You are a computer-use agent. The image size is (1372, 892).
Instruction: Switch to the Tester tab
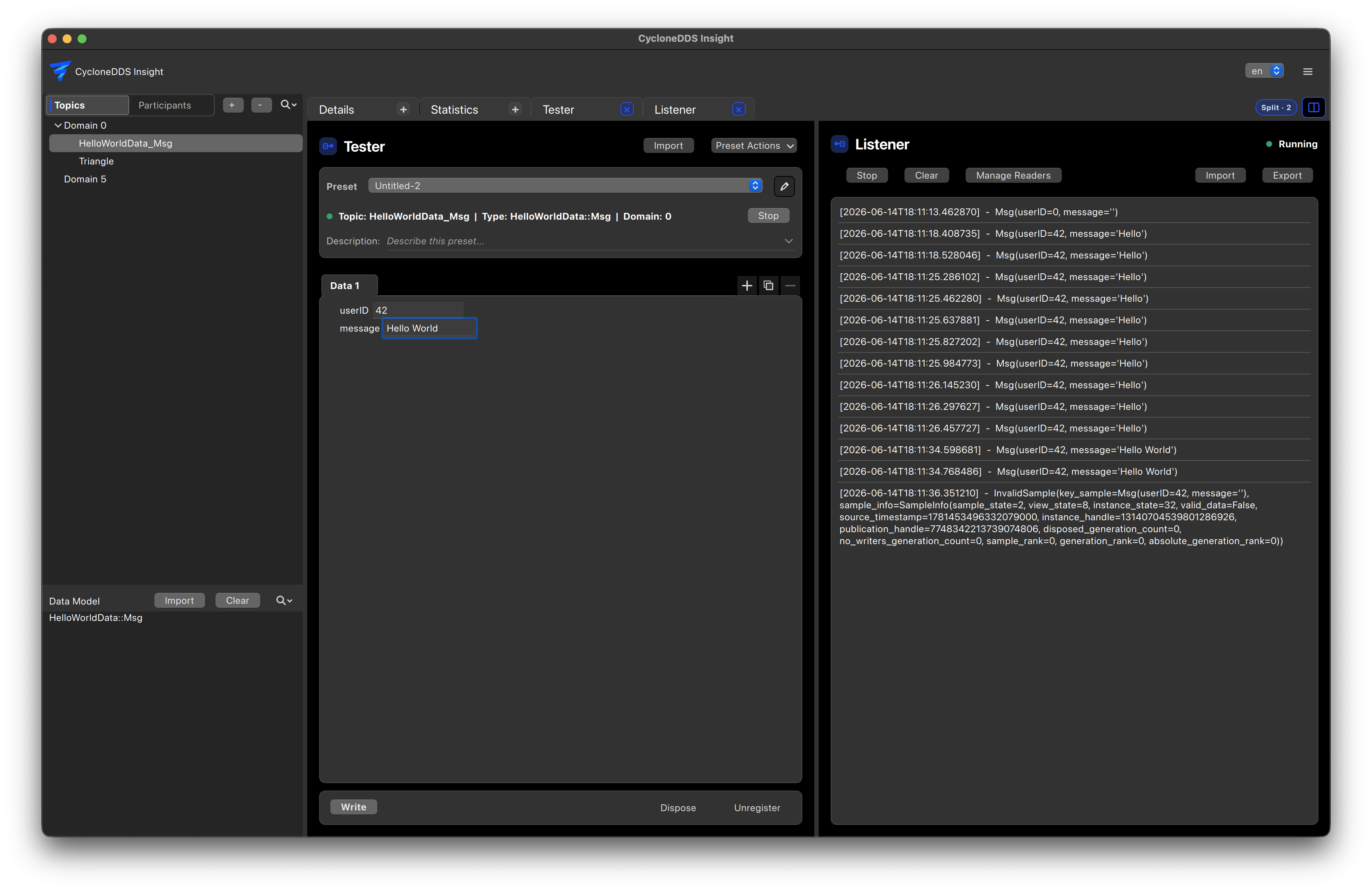[x=558, y=110]
